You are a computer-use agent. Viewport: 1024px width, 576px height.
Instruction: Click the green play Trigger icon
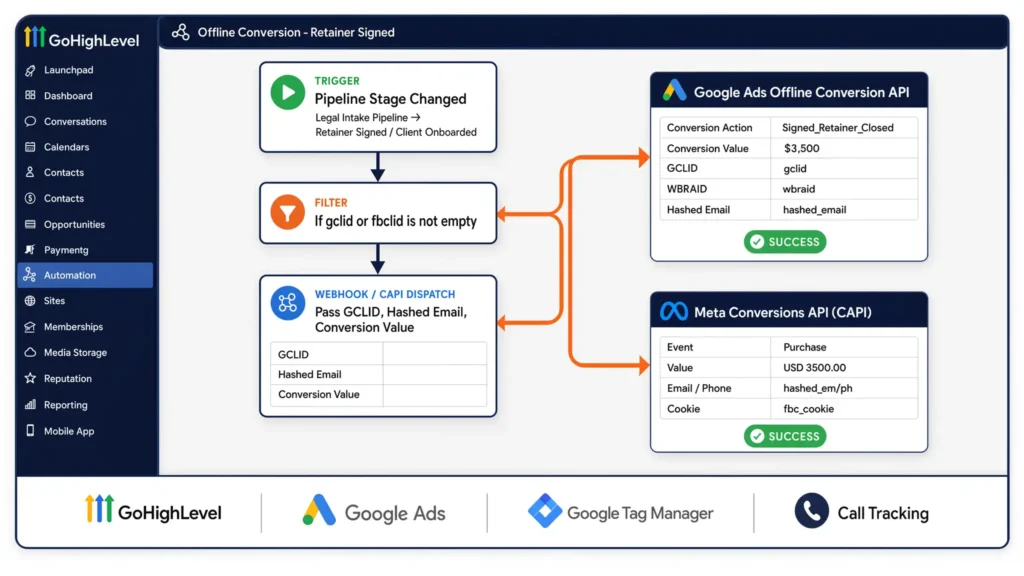(287, 92)
